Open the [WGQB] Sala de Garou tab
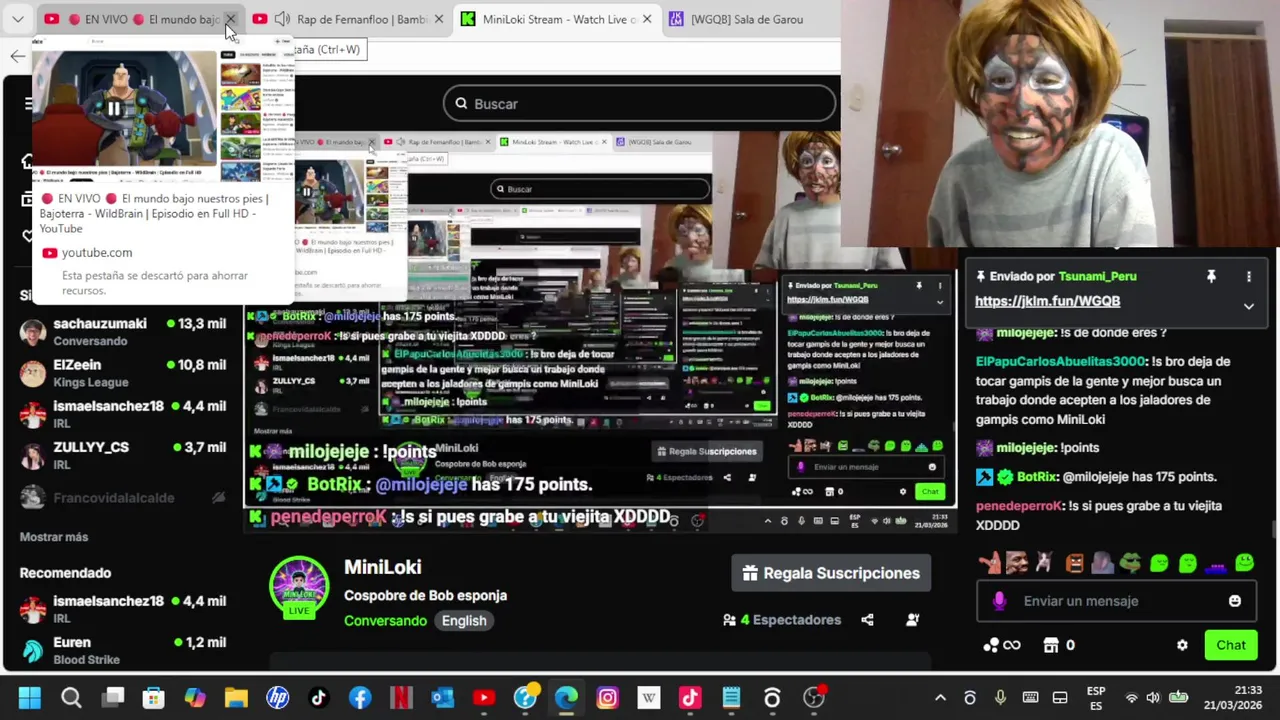 point(747,19)
